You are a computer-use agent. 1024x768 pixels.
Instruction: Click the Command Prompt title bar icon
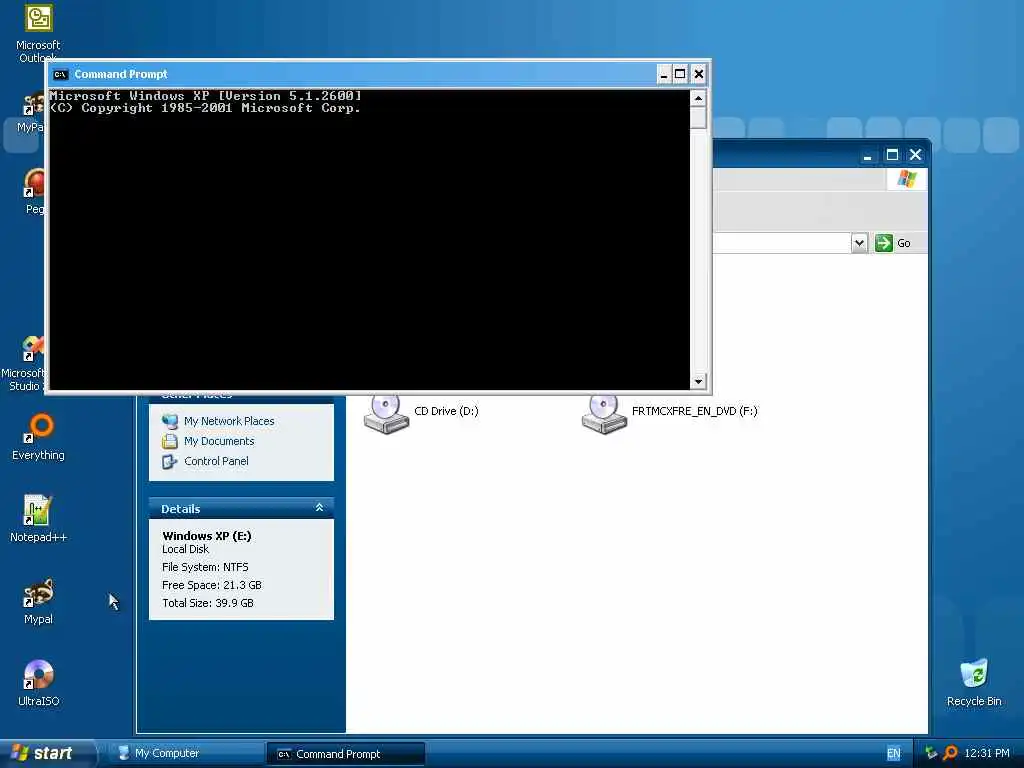click(61, 74)
